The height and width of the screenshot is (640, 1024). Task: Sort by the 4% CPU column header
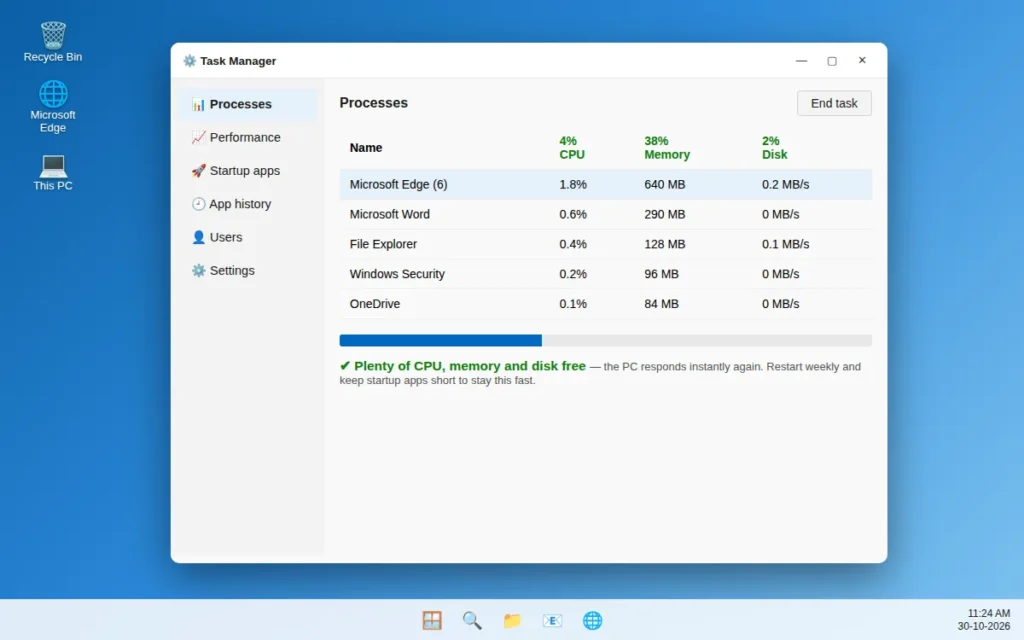[571, 148]
